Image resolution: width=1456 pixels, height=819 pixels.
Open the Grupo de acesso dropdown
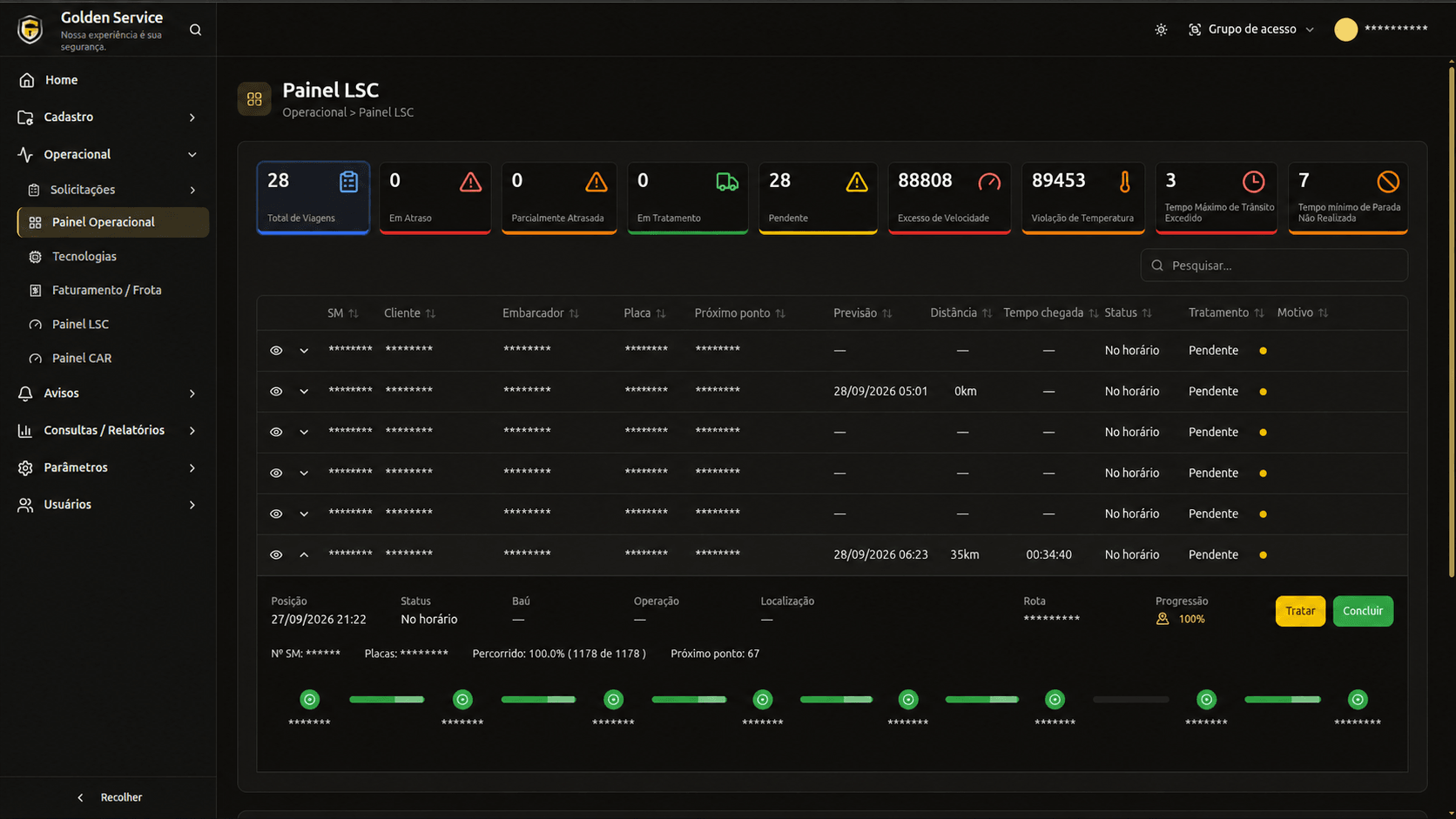click(x=1251, y=30)
